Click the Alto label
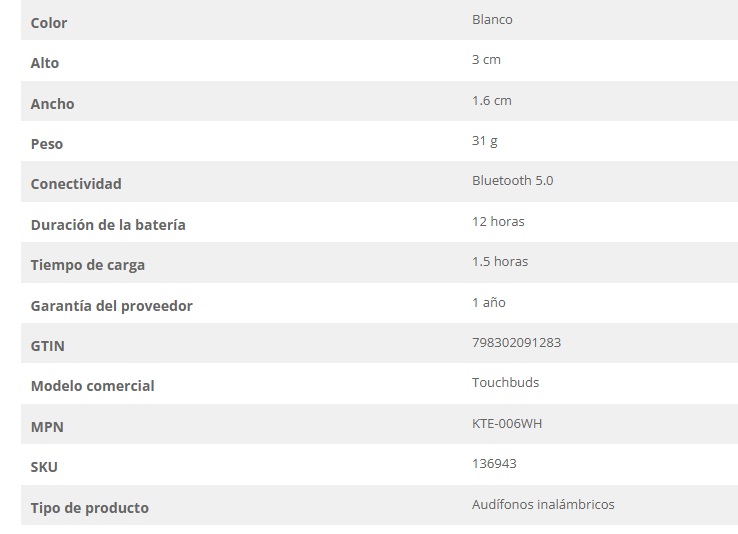The width and height of the screenshot is (738, 534). click(45, 63)
